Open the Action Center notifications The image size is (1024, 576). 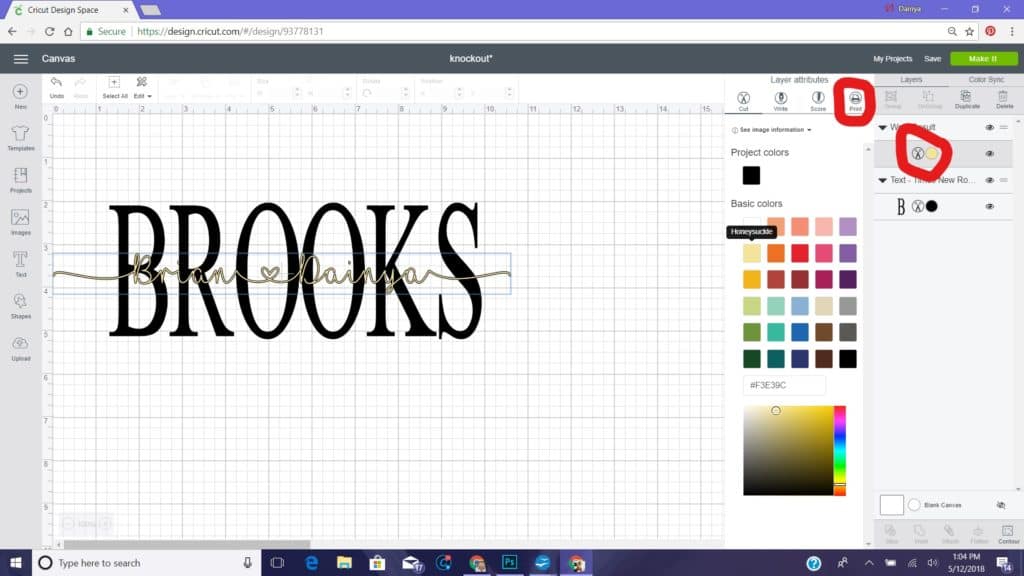pos(1003,562)
